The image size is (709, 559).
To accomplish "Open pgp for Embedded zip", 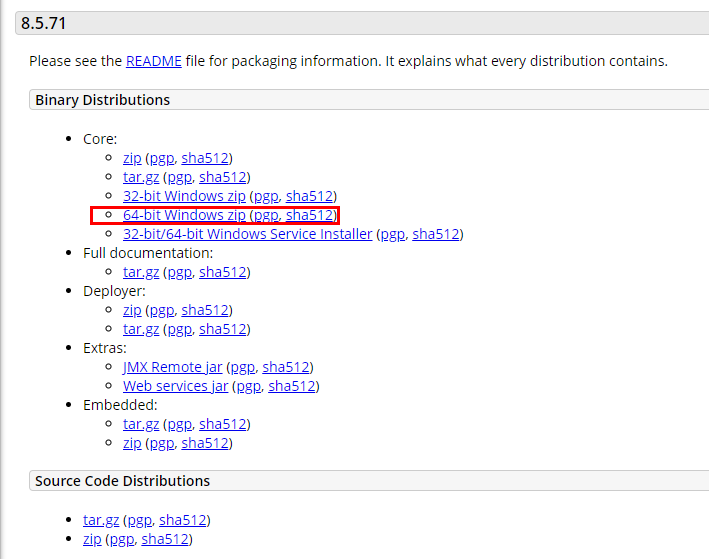I will (162, 443).
